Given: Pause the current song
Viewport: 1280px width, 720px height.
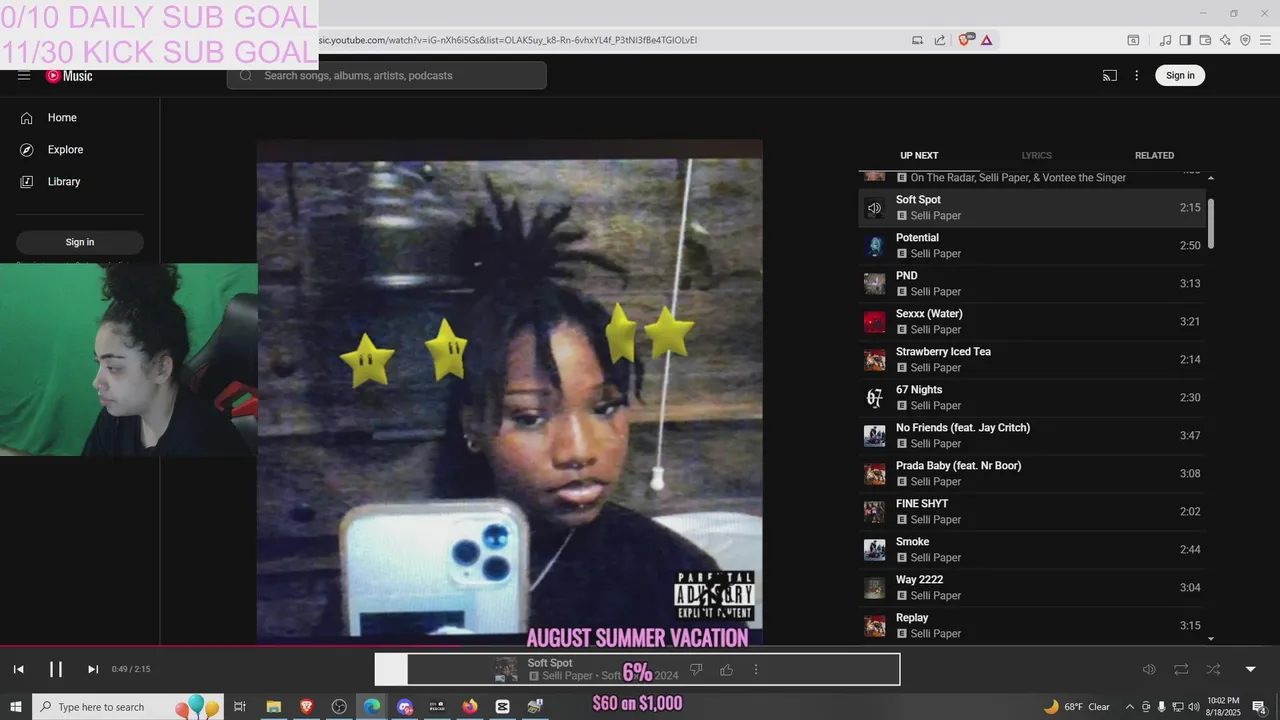Looking at the screenshot, I should (56, 670).
